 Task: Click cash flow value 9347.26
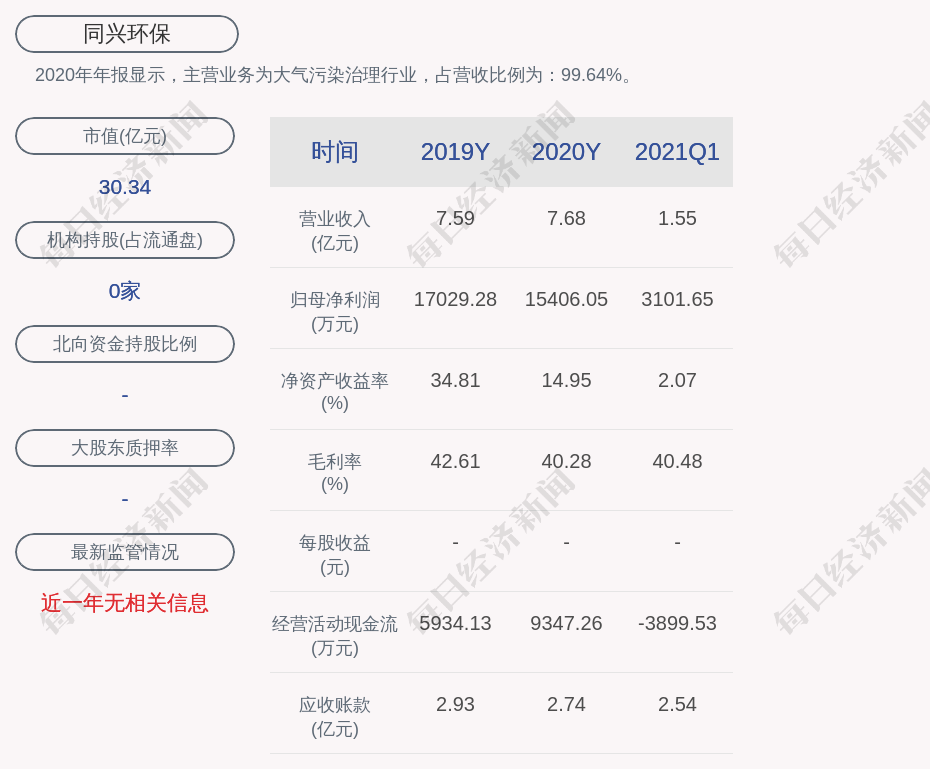click(x=566, y=623)
